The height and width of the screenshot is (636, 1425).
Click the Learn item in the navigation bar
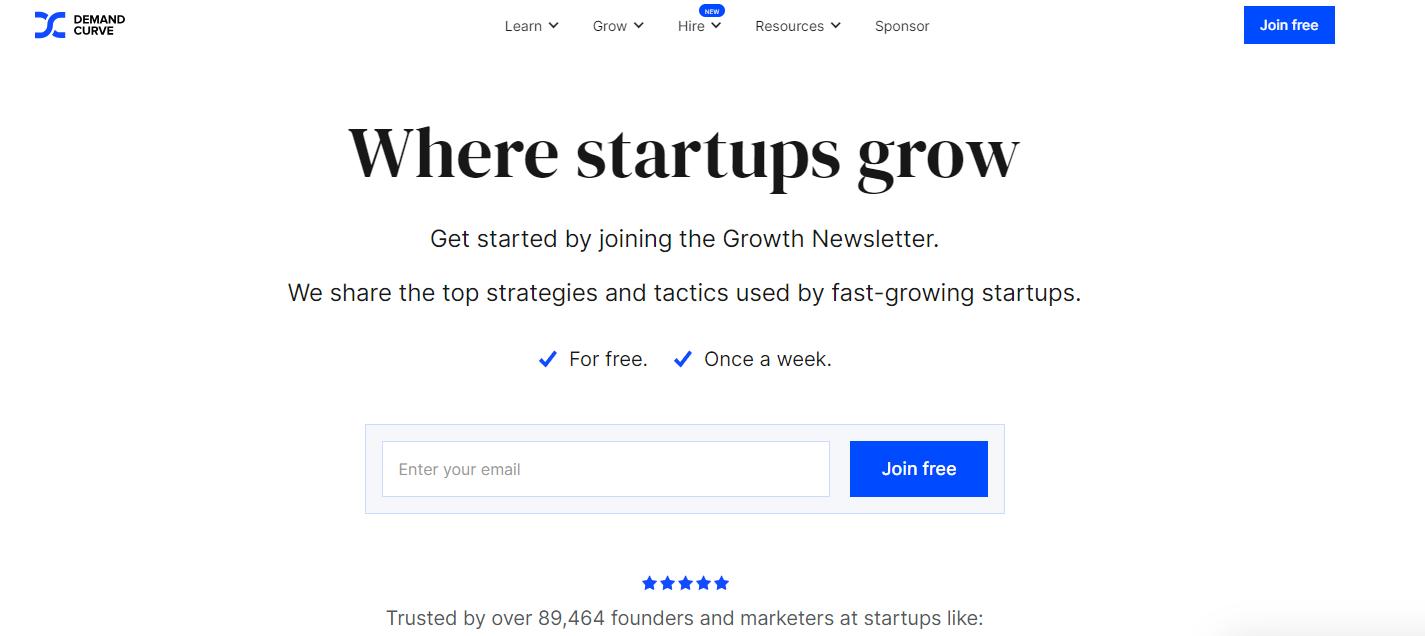point(524,25)
